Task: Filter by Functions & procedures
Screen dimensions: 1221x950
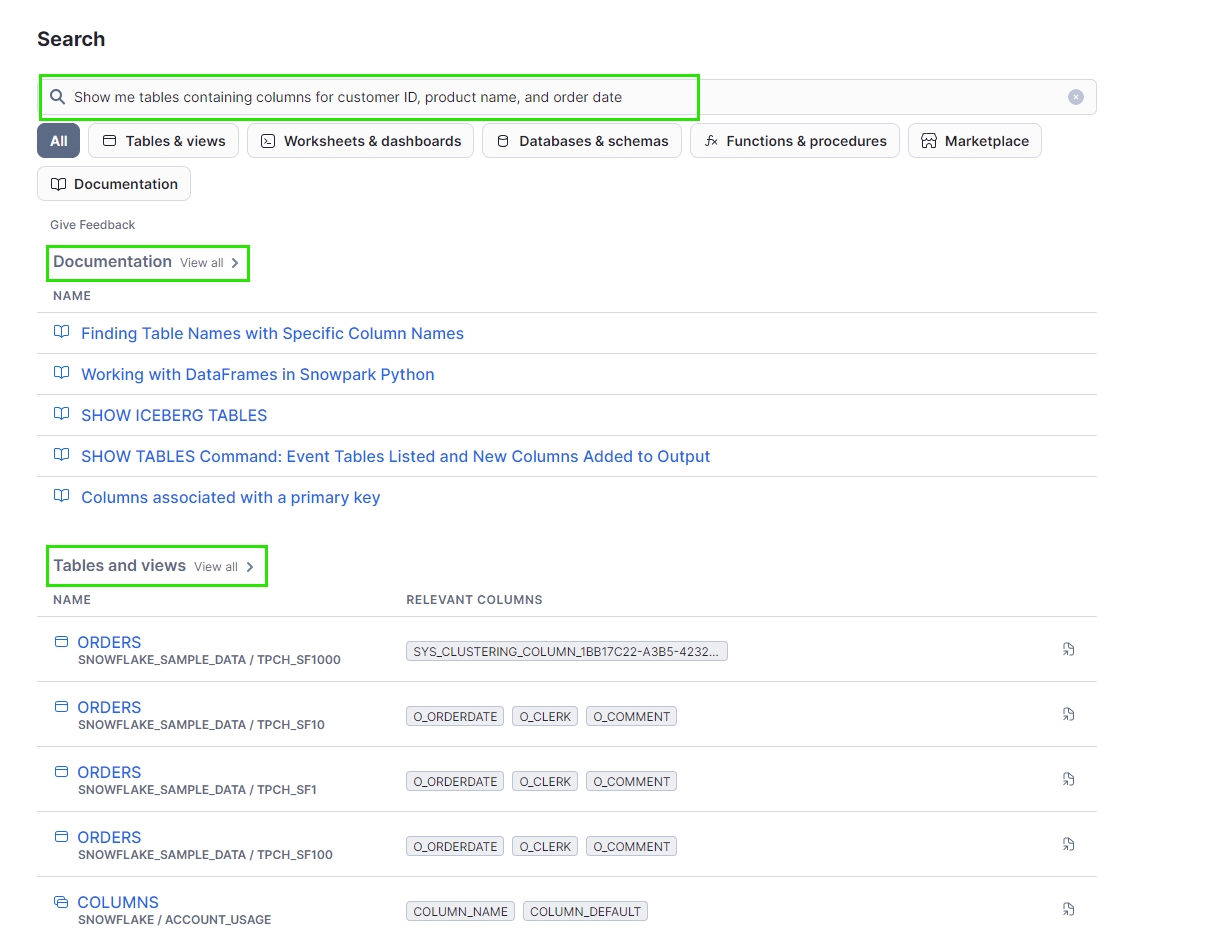Action: 795,141
